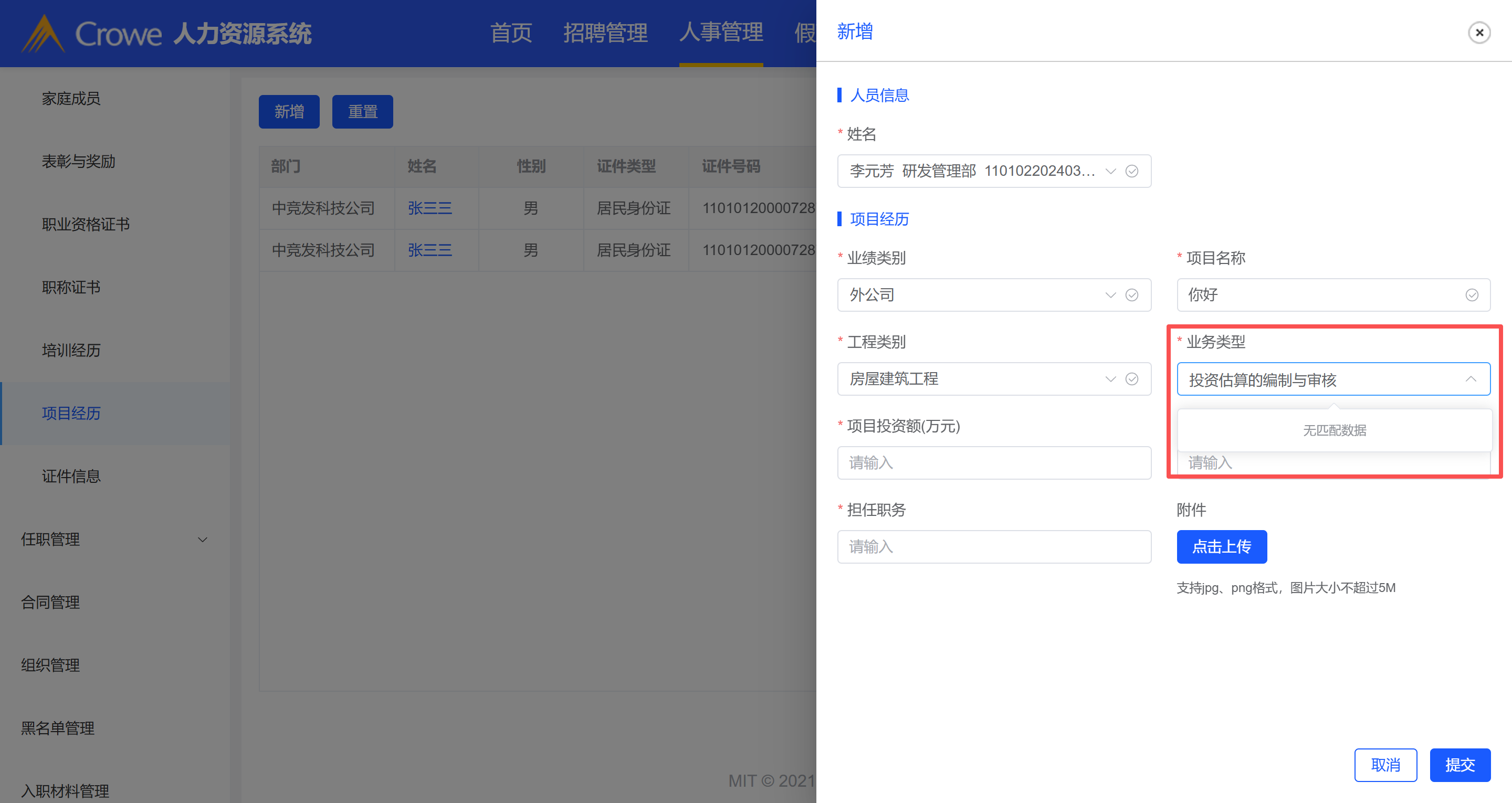Click check icon in 工程类别 field
This screenshot has width=1512, height=803.
click(x=1132, y=378)
